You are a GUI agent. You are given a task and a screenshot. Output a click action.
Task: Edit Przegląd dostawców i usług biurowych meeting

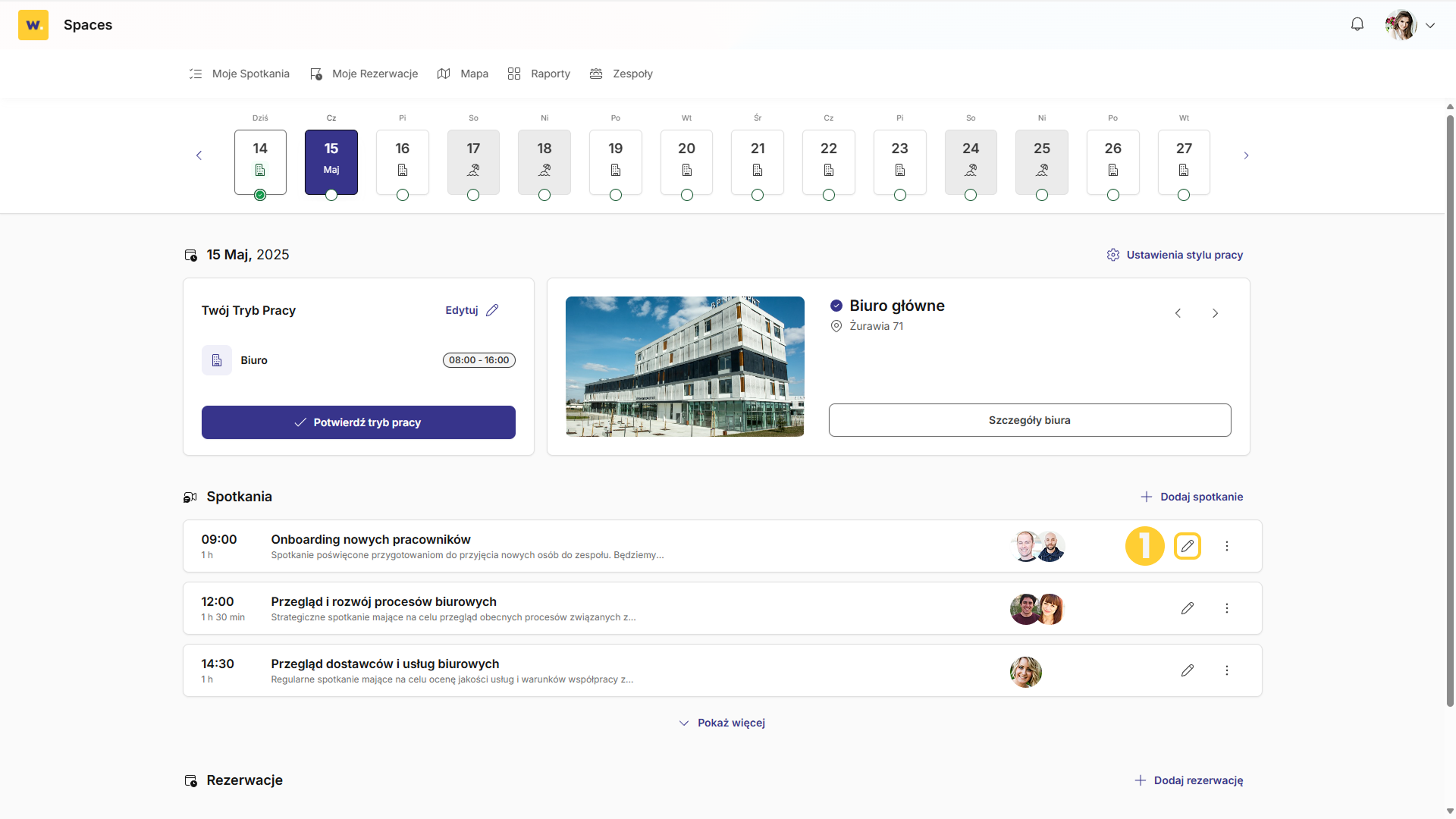click(x=1188, y=670)
